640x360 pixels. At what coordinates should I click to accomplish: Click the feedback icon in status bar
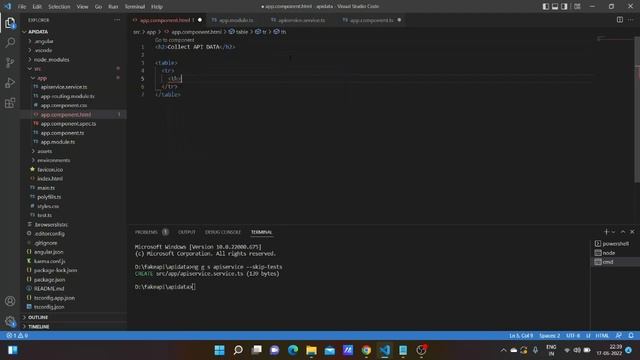point(619,336)
